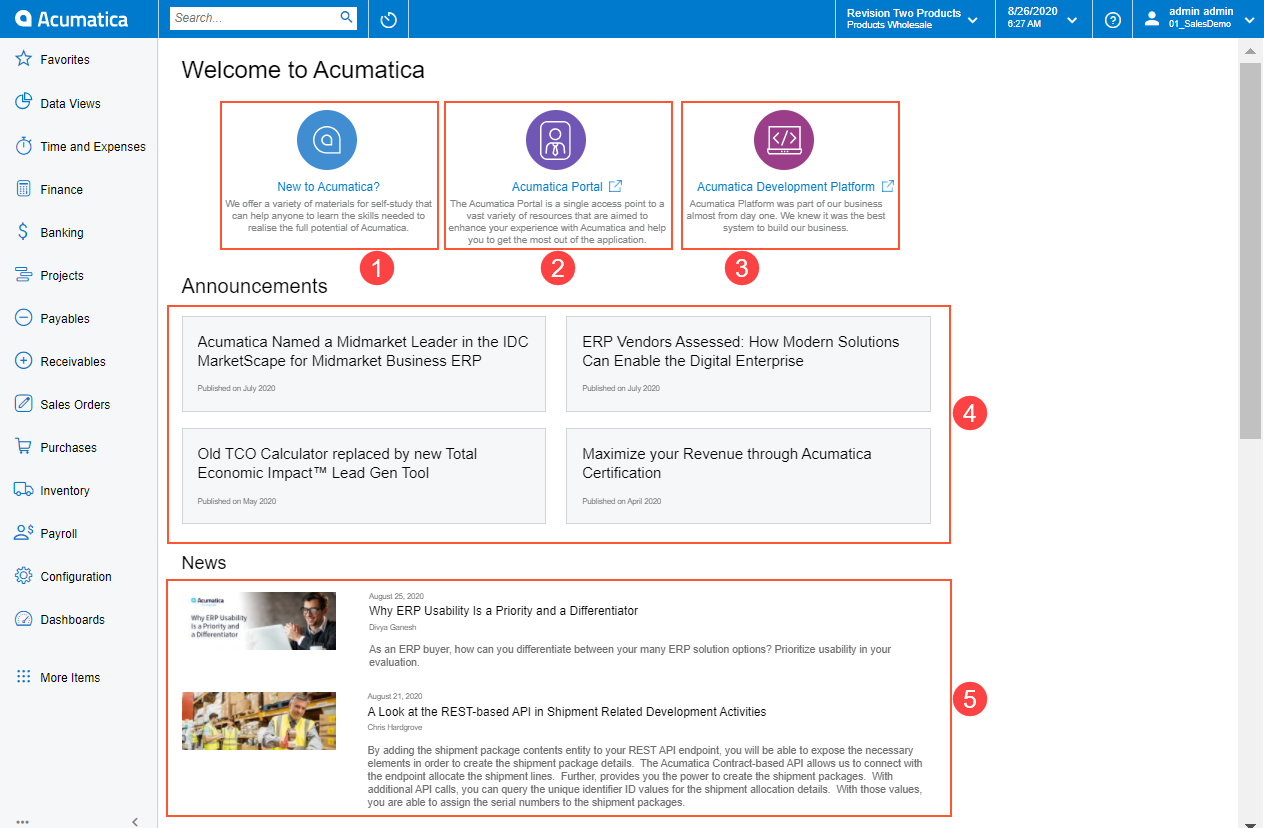Open IDC MarketScape Midmarket Leader announcement
Viewport: 1264px width, 828px height.
point(364,364)
